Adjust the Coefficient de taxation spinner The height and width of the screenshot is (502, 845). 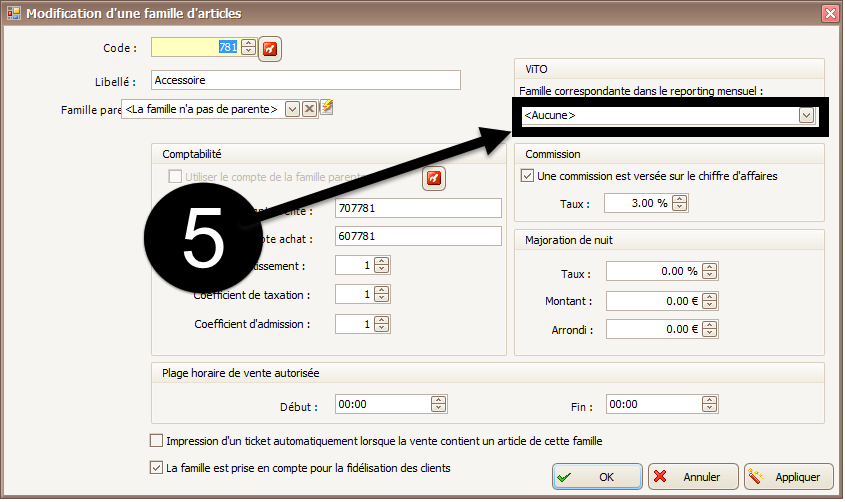[382, 294]
